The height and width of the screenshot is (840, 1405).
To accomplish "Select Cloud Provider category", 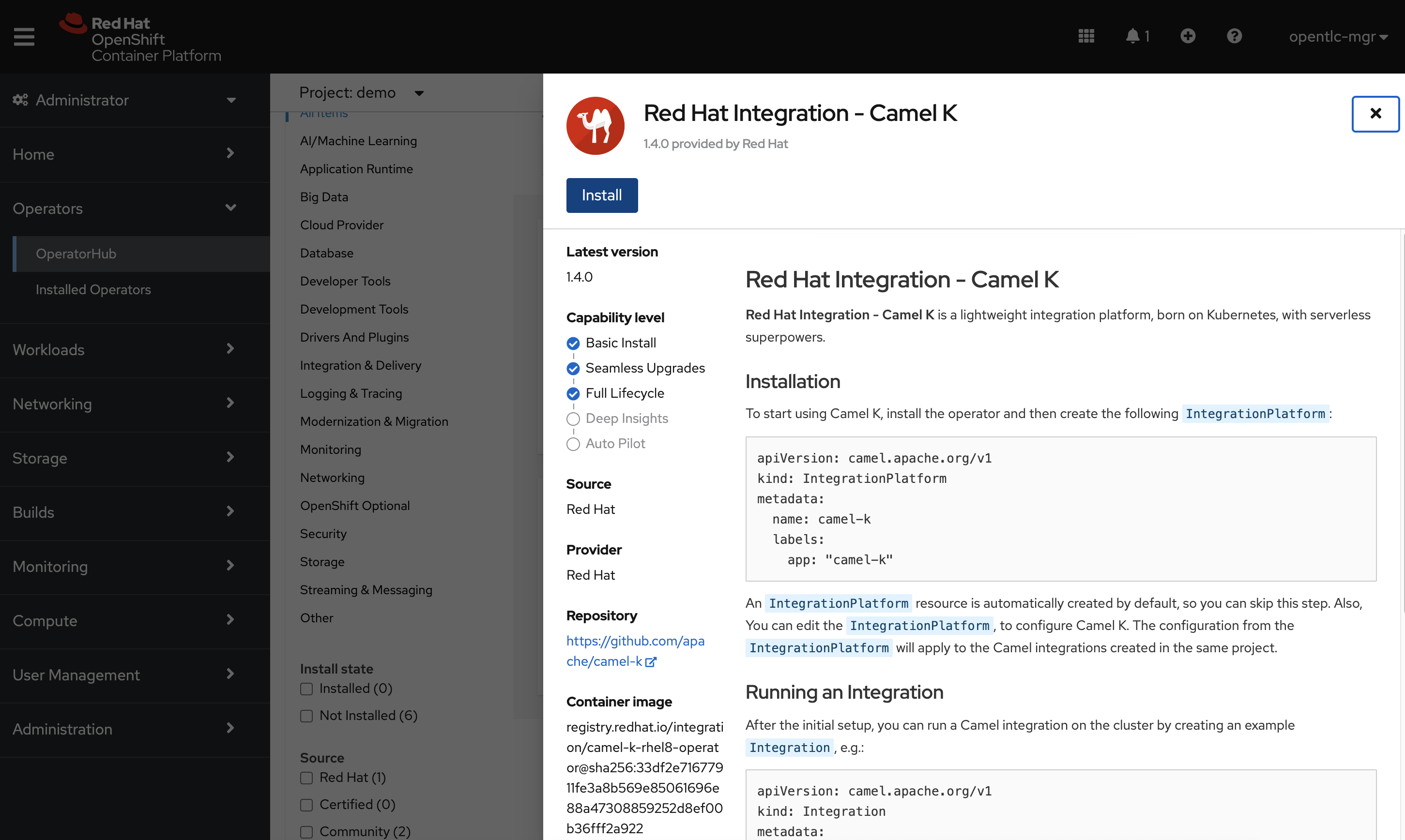I will 342,225.
